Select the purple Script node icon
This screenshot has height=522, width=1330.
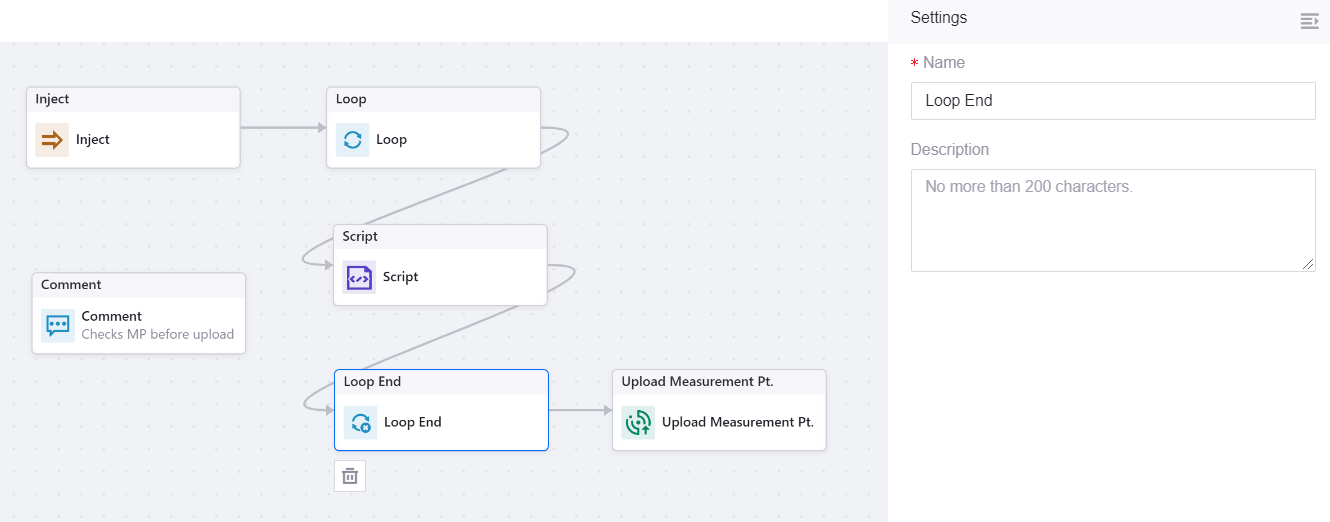click(359, 277)
